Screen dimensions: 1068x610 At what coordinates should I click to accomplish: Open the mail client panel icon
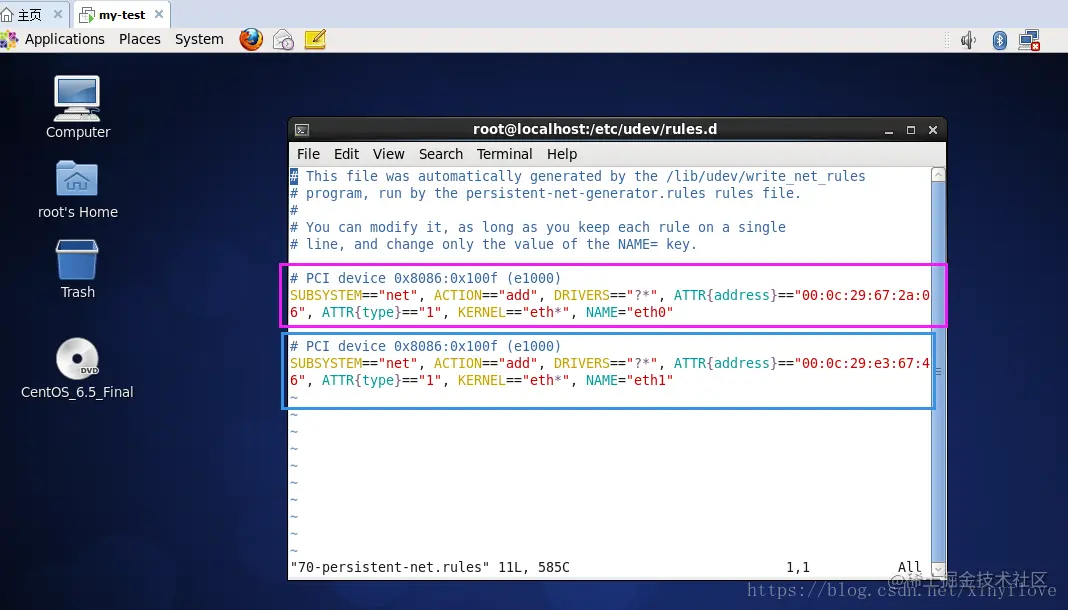[283, 39]
